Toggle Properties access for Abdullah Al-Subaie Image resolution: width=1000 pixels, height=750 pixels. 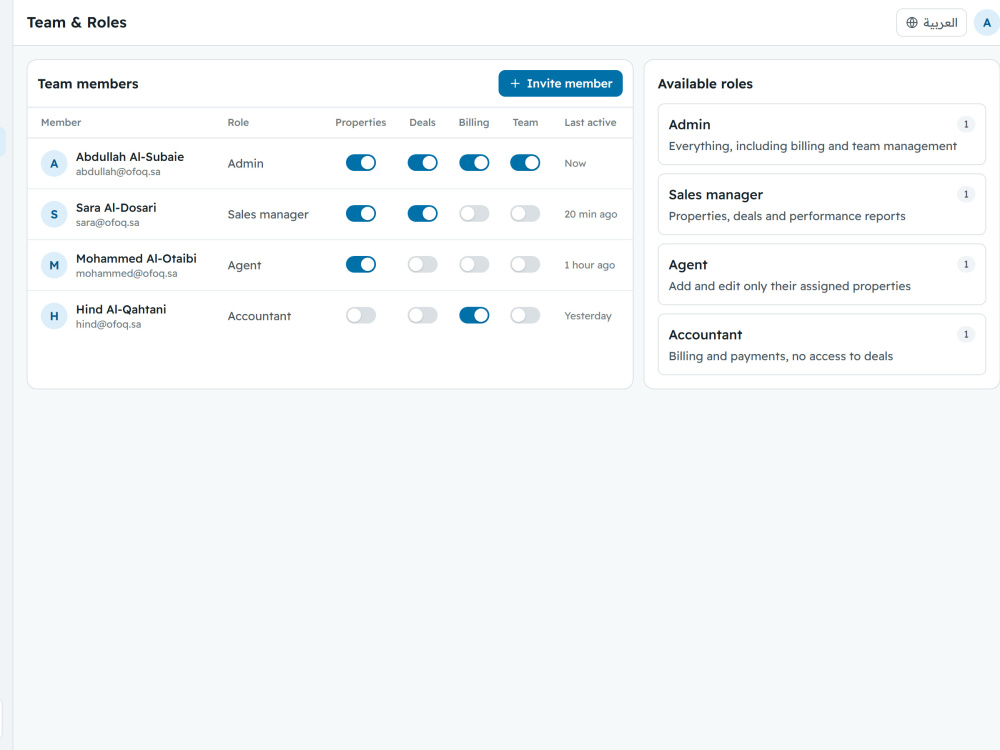point(361,163)
